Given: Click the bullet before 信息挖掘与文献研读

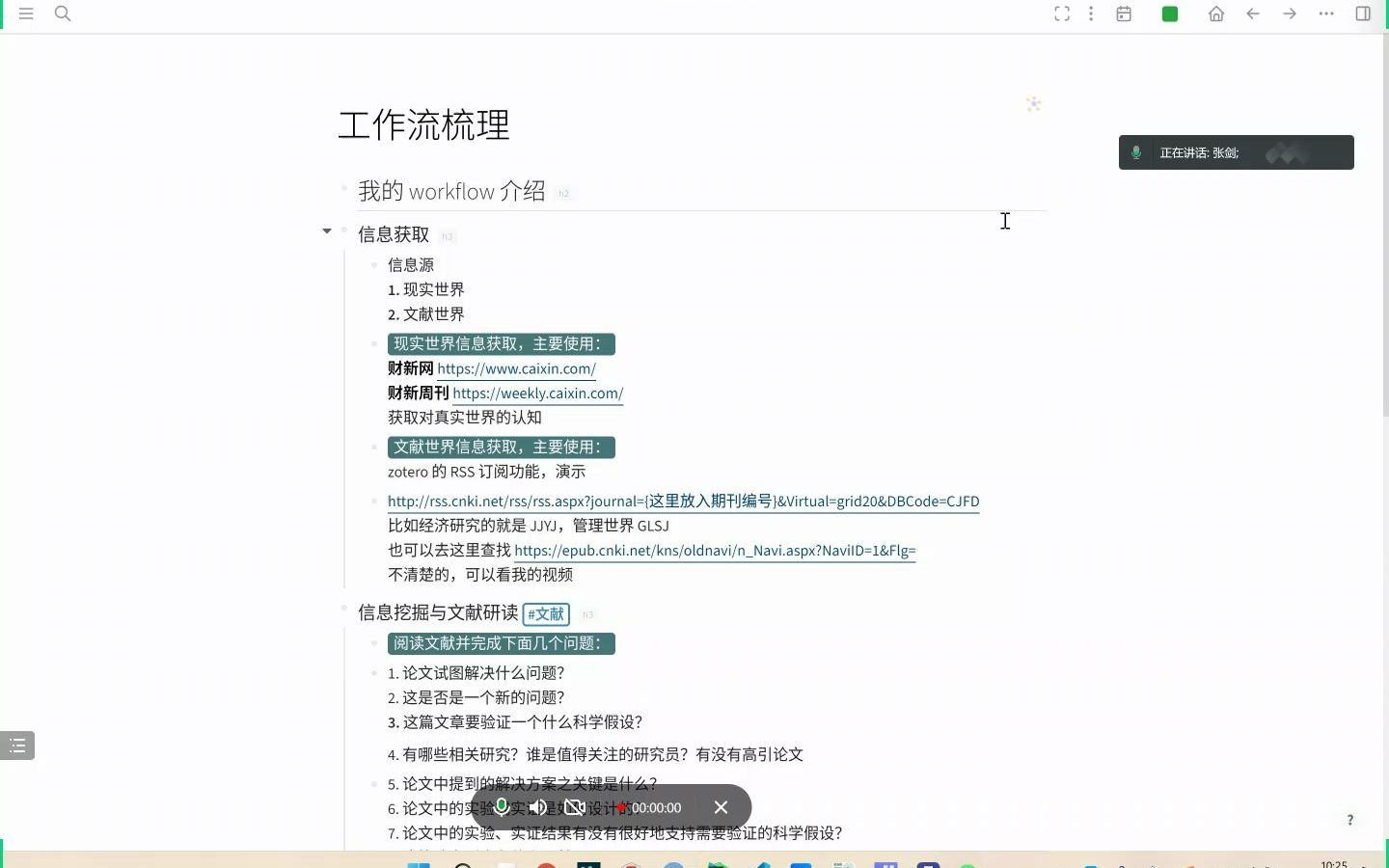Looking at the screenshot, I should [343, 608].
